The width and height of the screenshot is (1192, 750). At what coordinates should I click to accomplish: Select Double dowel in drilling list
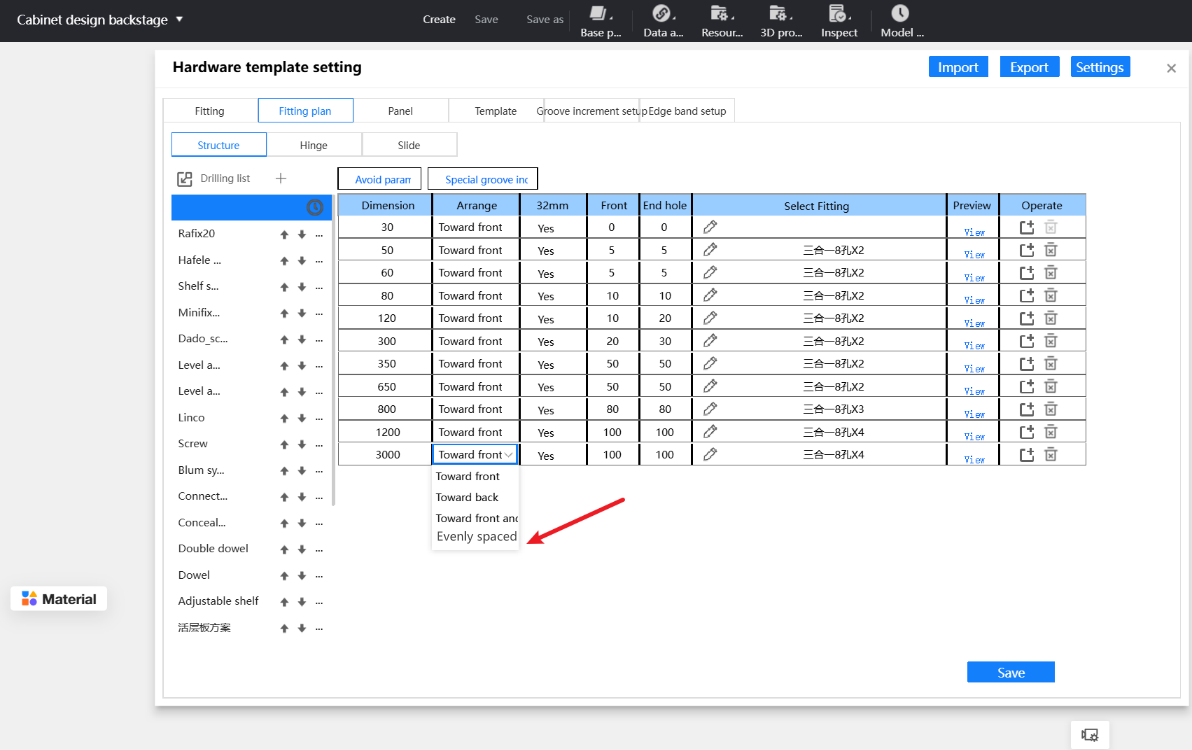pyautogui.click(x=214, y=549)
